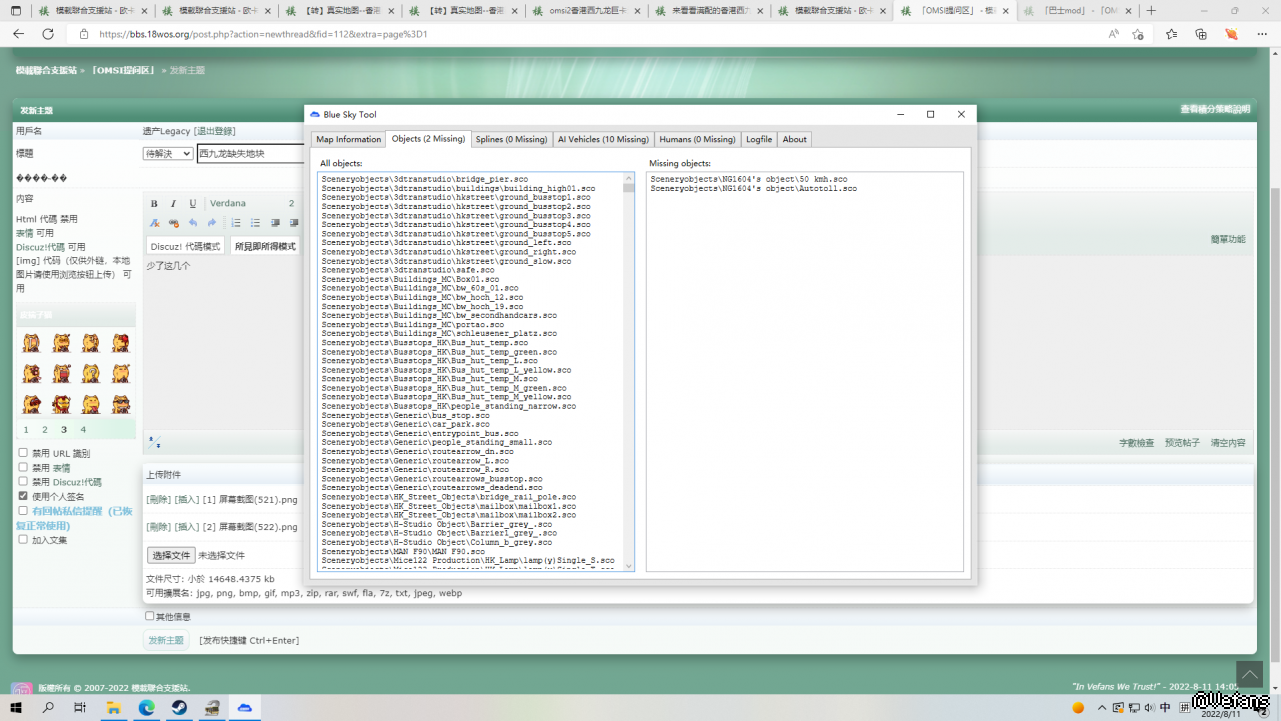Click the thread title input field
1281x721 pixels.
tap(250, 154)
